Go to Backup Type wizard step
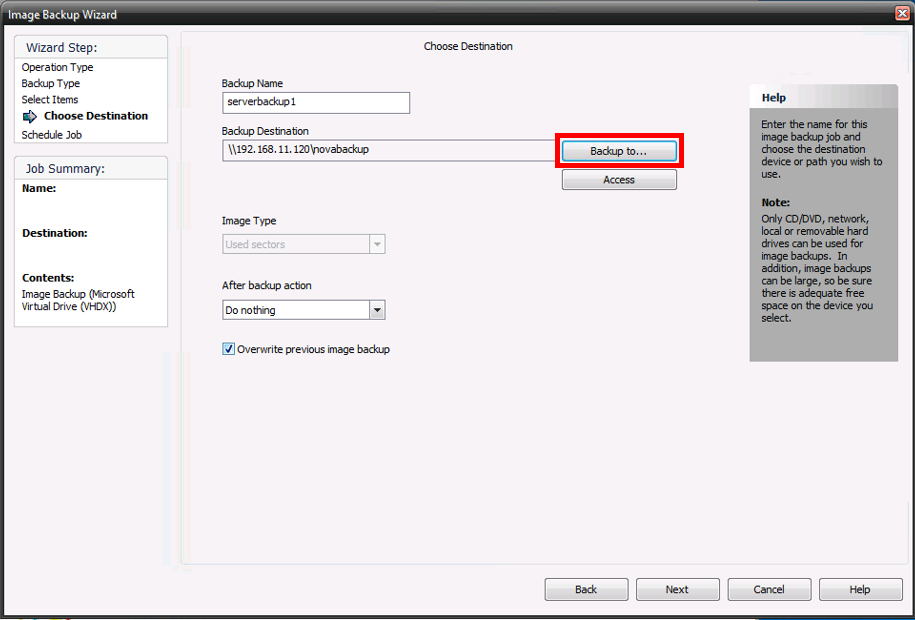Viewport: 915px width, 620px height. tap(51, 84)
